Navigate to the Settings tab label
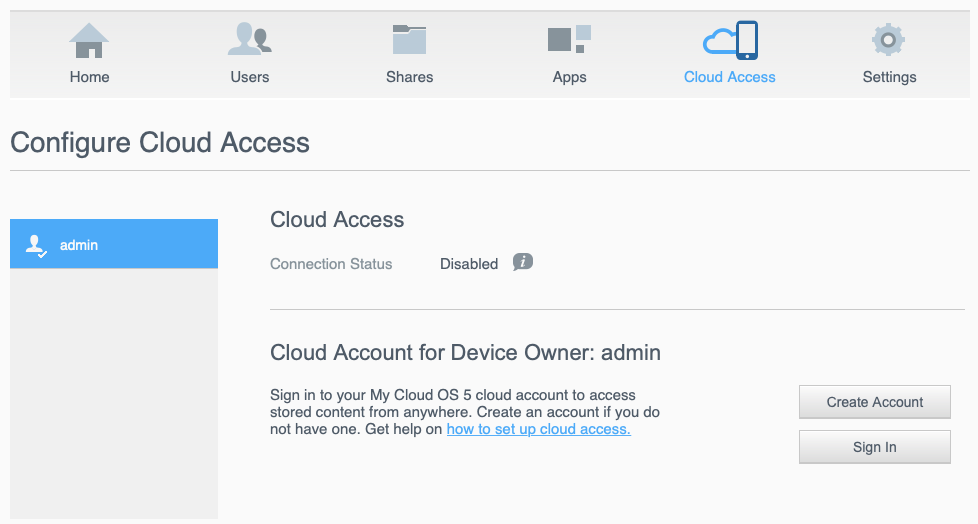Image resolution: width=978 pixels, height=524 pixels. [889, 77]
